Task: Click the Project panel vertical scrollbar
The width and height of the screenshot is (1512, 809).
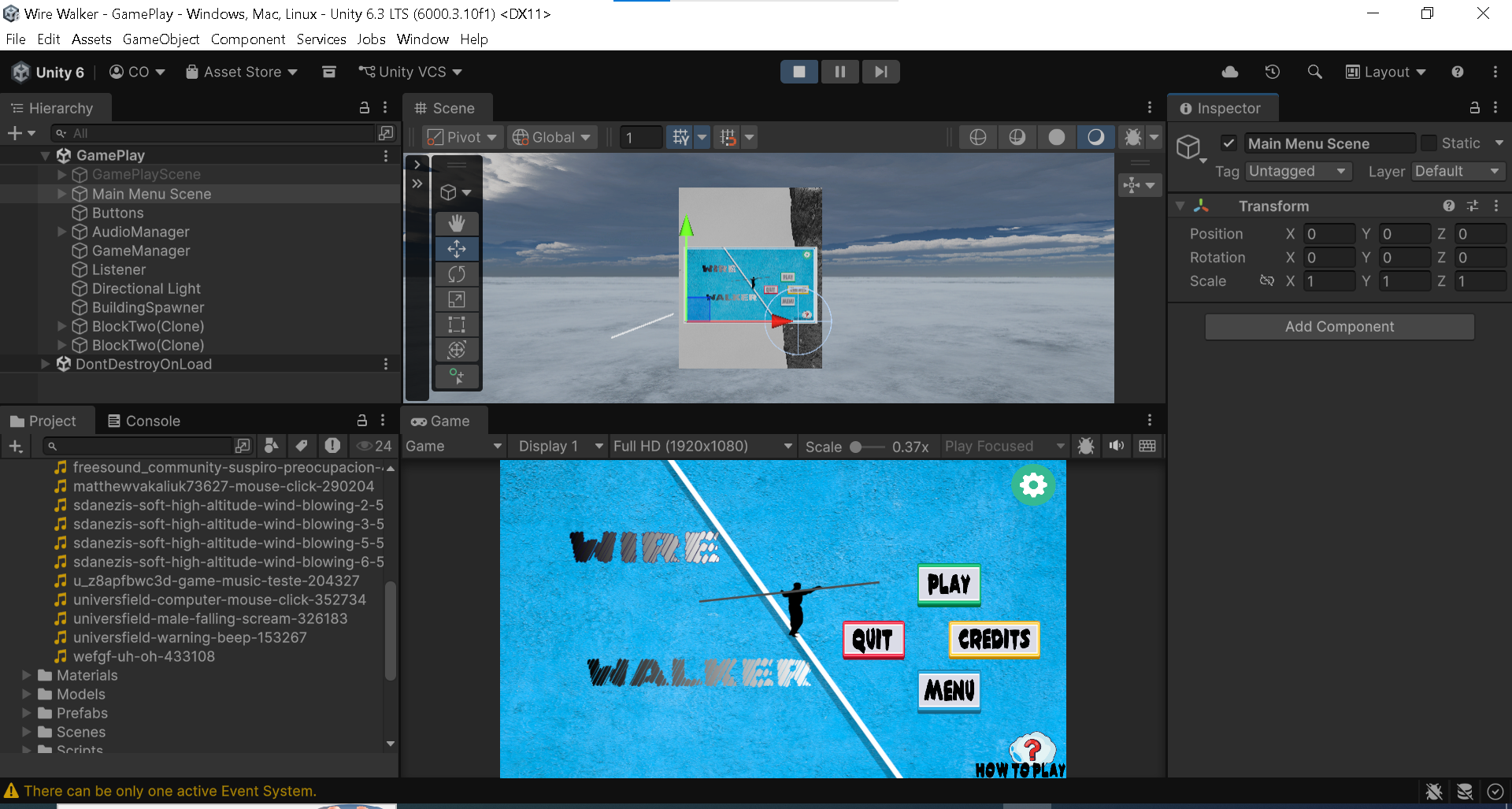Action: coord(391,629)
